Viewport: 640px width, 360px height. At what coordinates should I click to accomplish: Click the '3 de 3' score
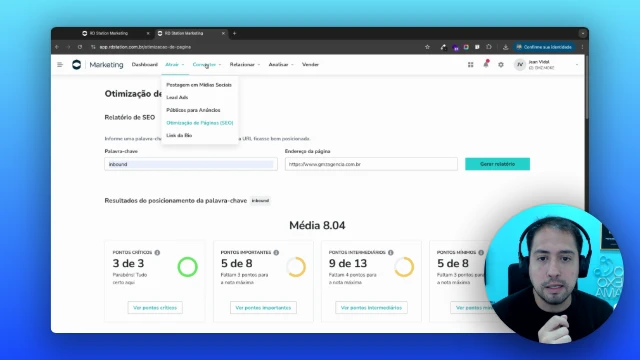point(128,264)
